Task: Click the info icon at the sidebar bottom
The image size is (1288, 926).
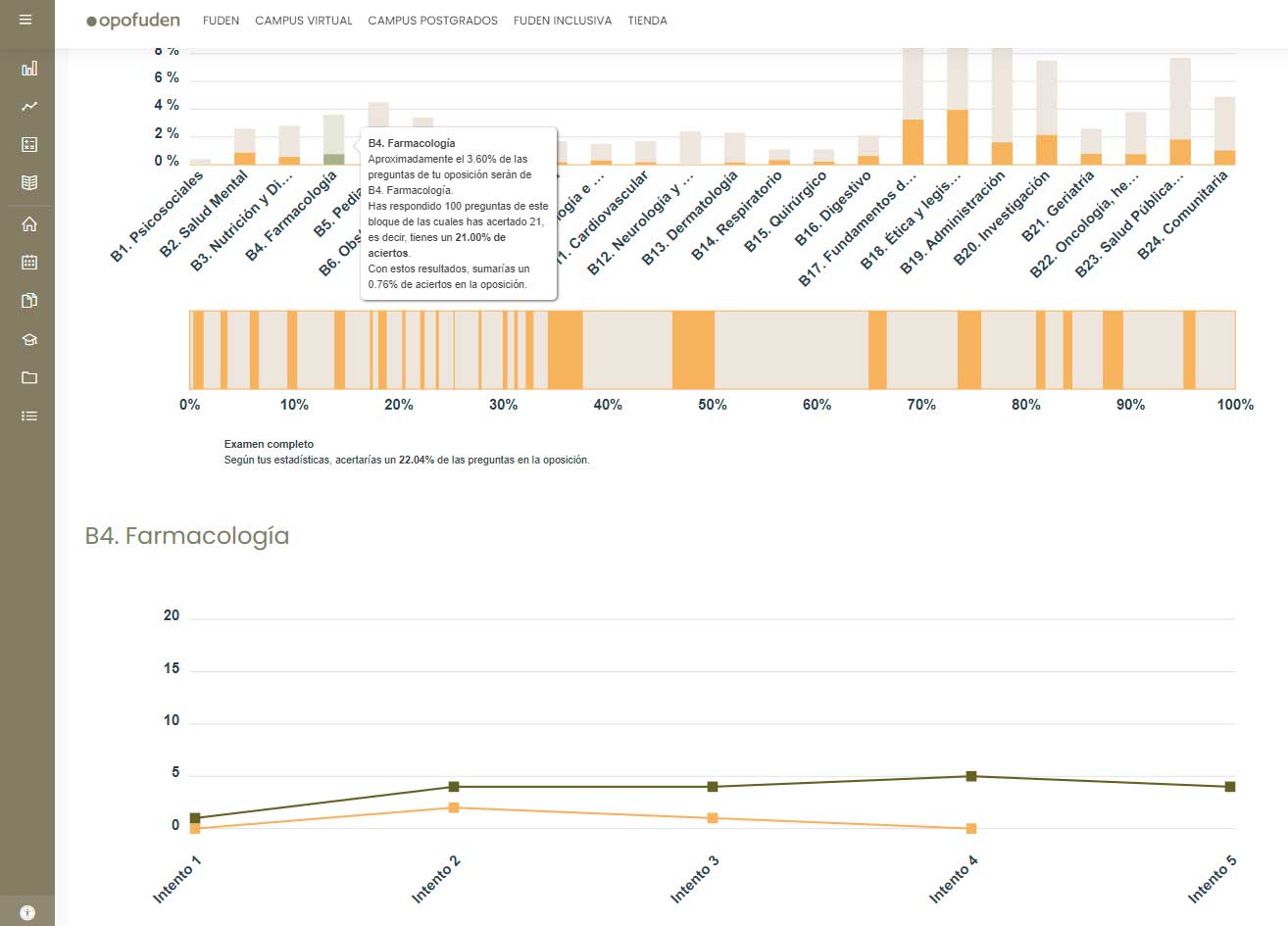Action: pyautogui.click(x=27, y=912)
